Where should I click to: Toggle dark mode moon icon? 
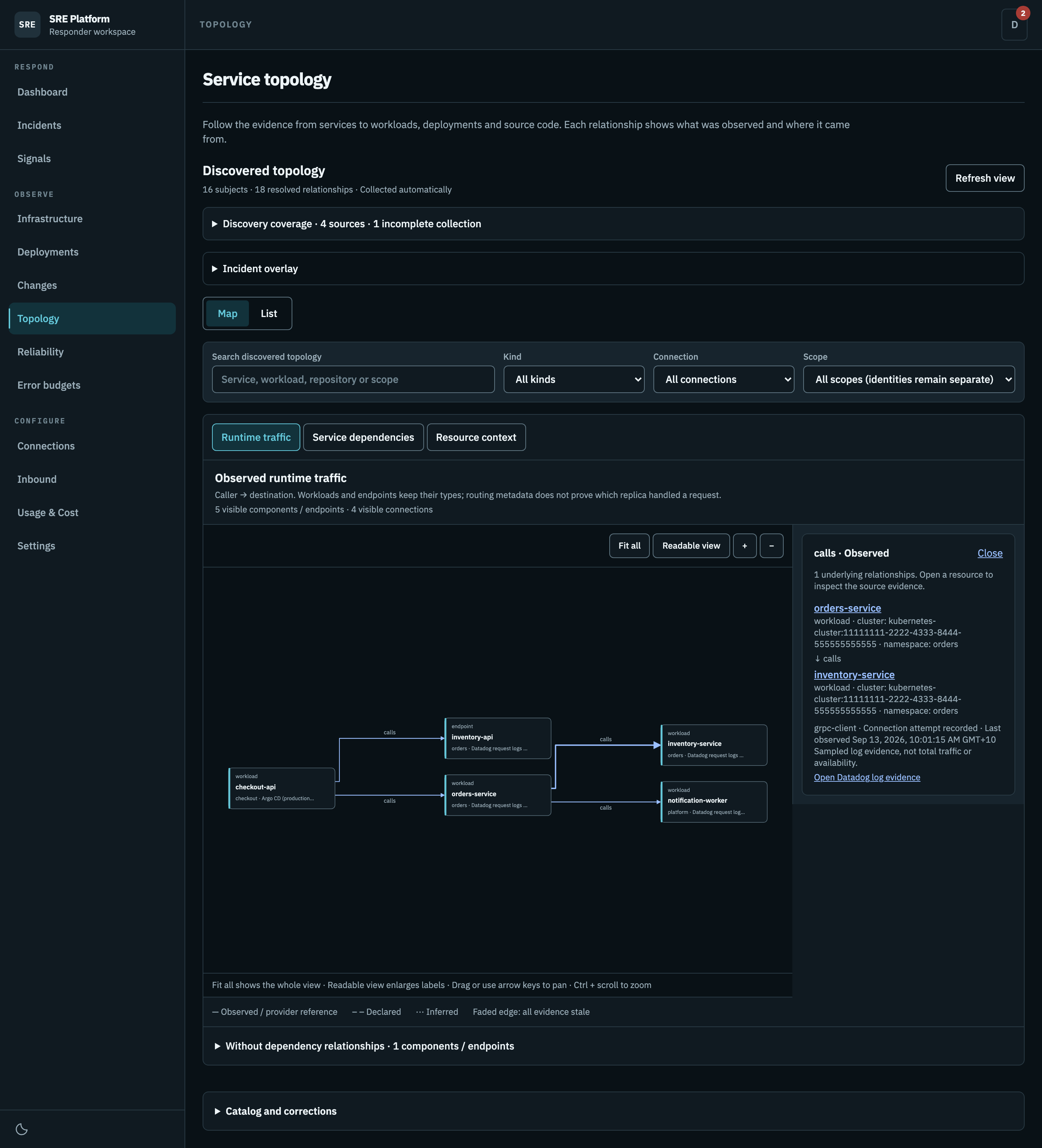22,1129
